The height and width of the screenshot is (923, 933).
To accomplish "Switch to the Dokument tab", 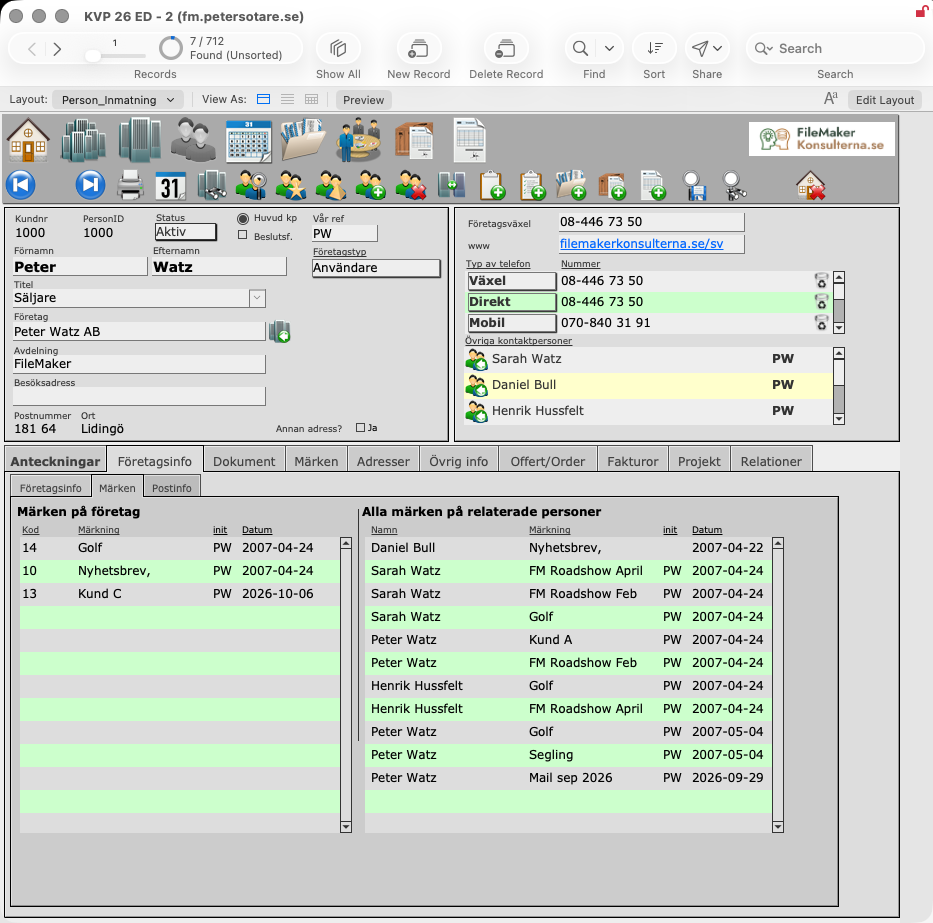I will pos(244,461).
